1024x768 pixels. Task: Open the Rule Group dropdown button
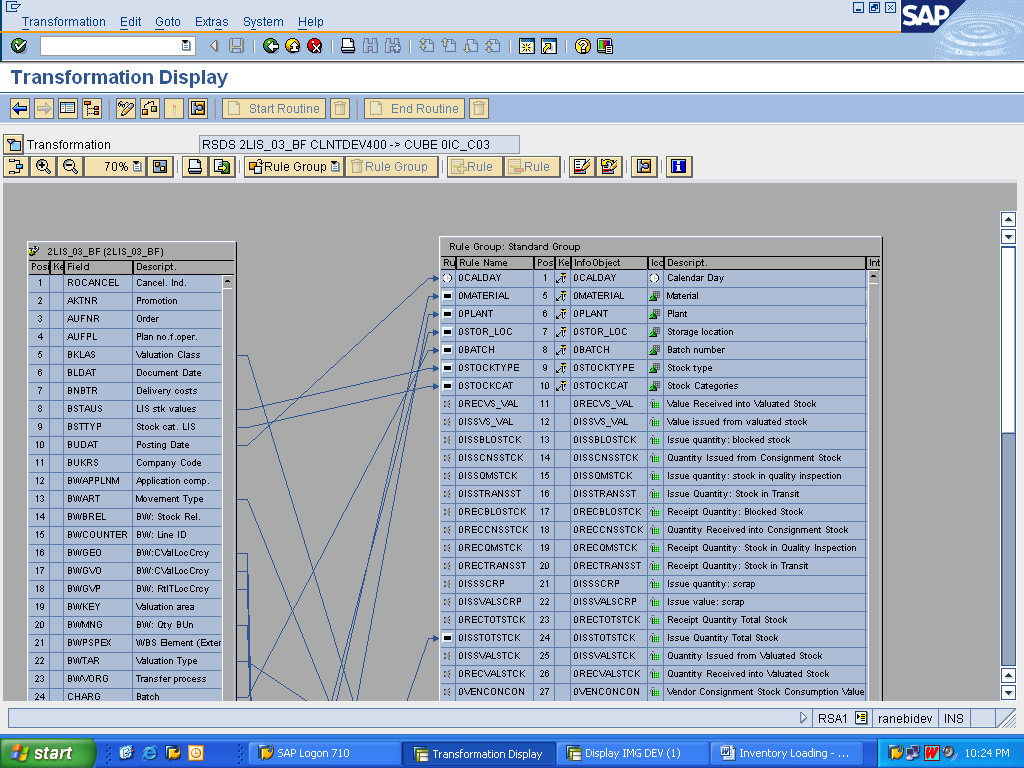pyautogui.click(x=295, y=167)
